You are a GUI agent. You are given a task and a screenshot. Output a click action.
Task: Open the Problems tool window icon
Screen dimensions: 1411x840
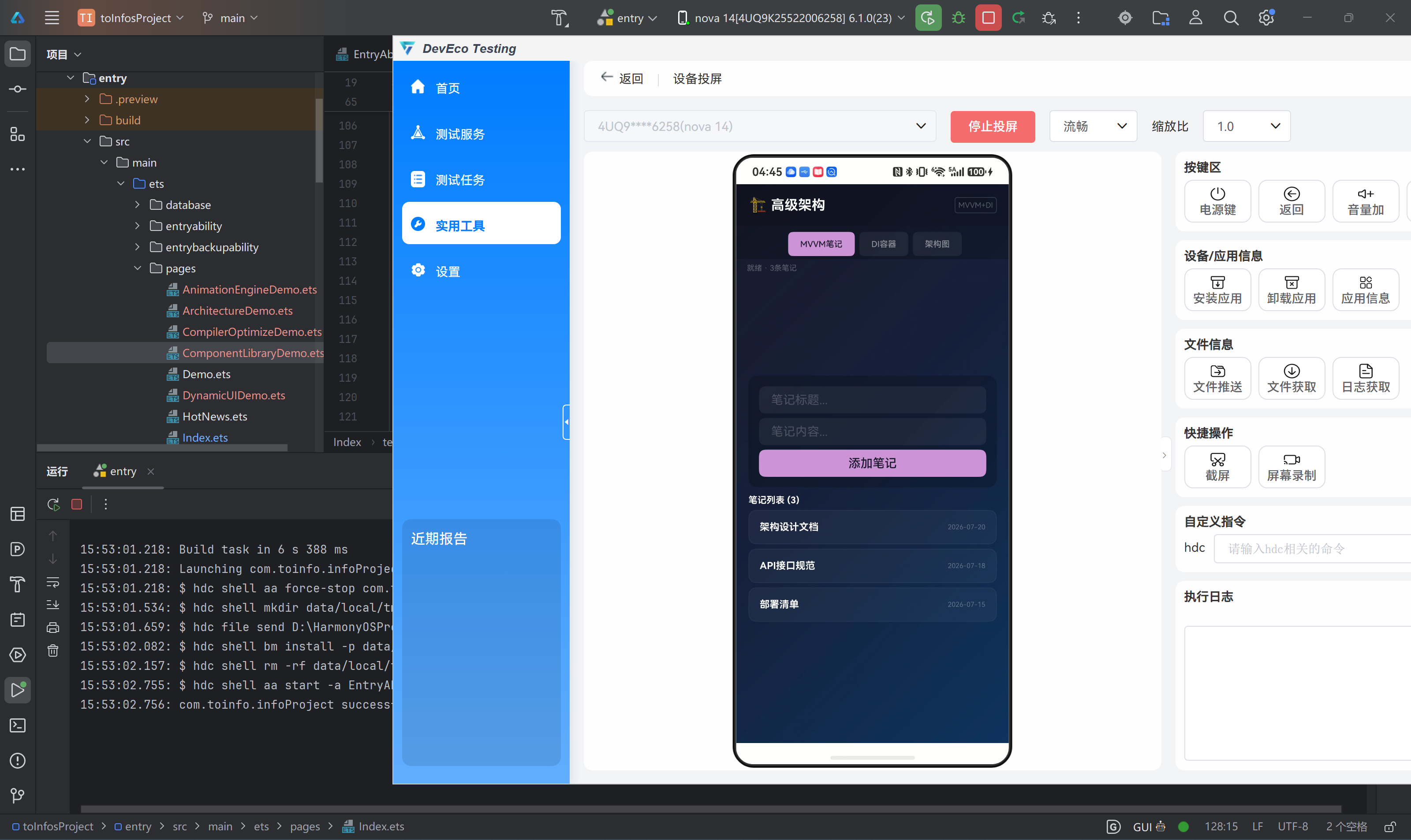pos(18,760)
